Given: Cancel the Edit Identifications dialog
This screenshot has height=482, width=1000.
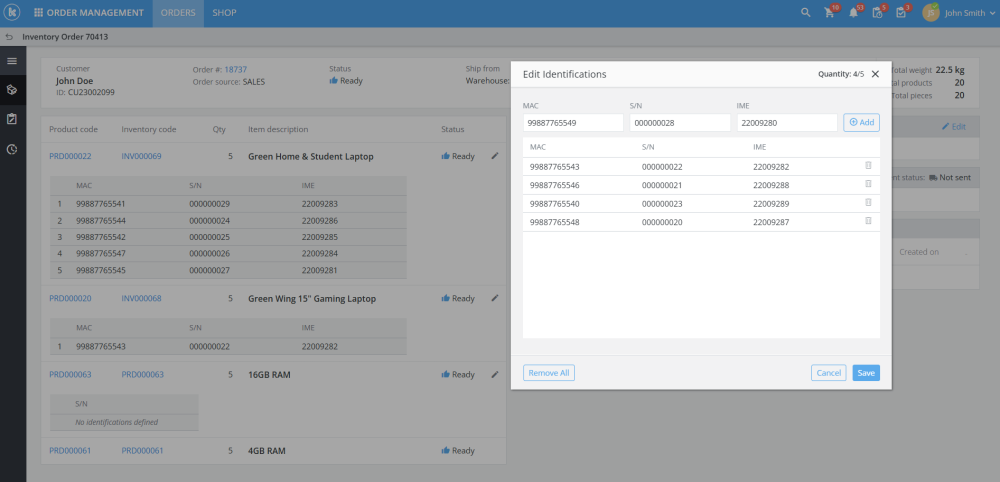Looking at the screenshot, I should [828, 373].
